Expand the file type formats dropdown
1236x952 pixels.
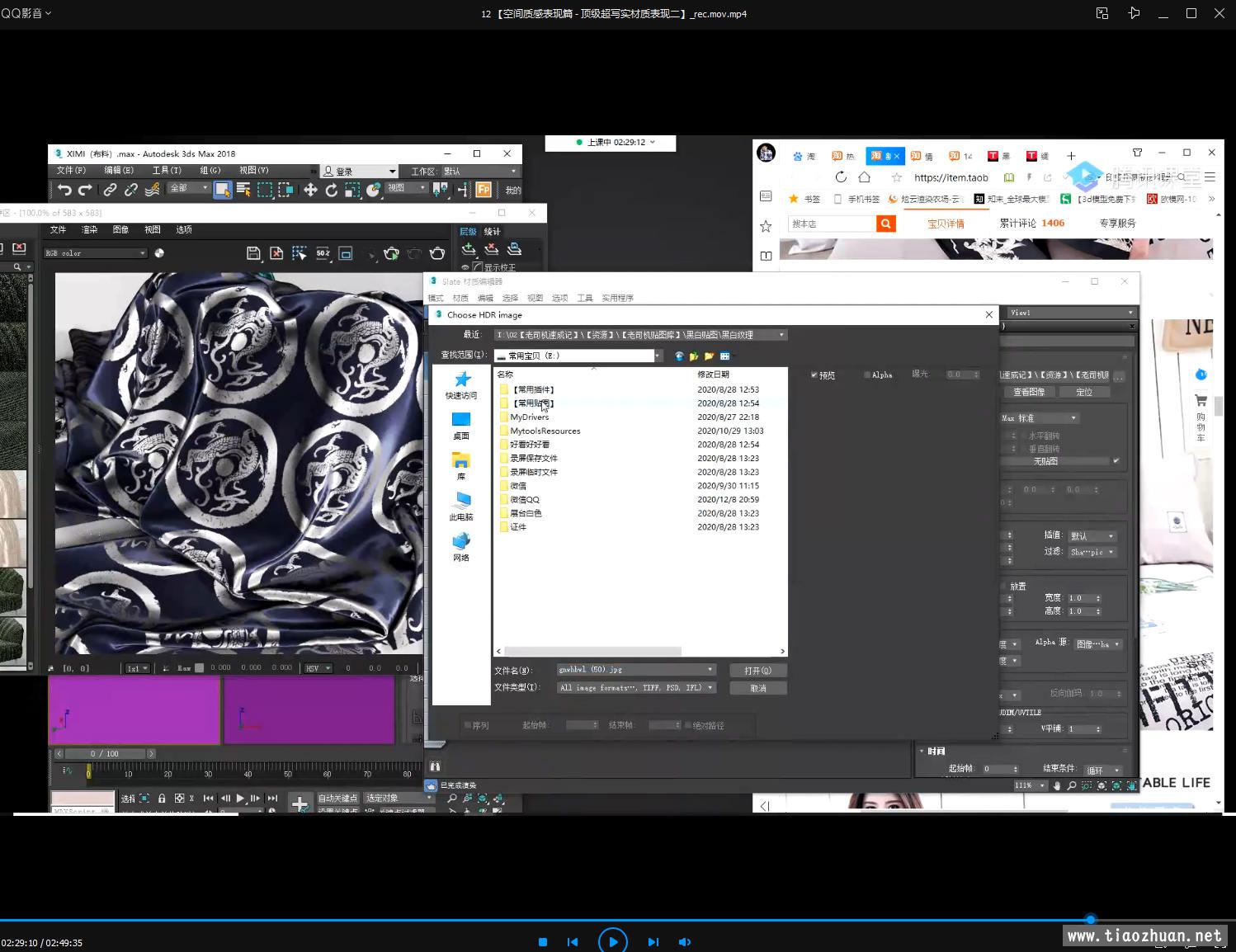(x=710, y=687)
